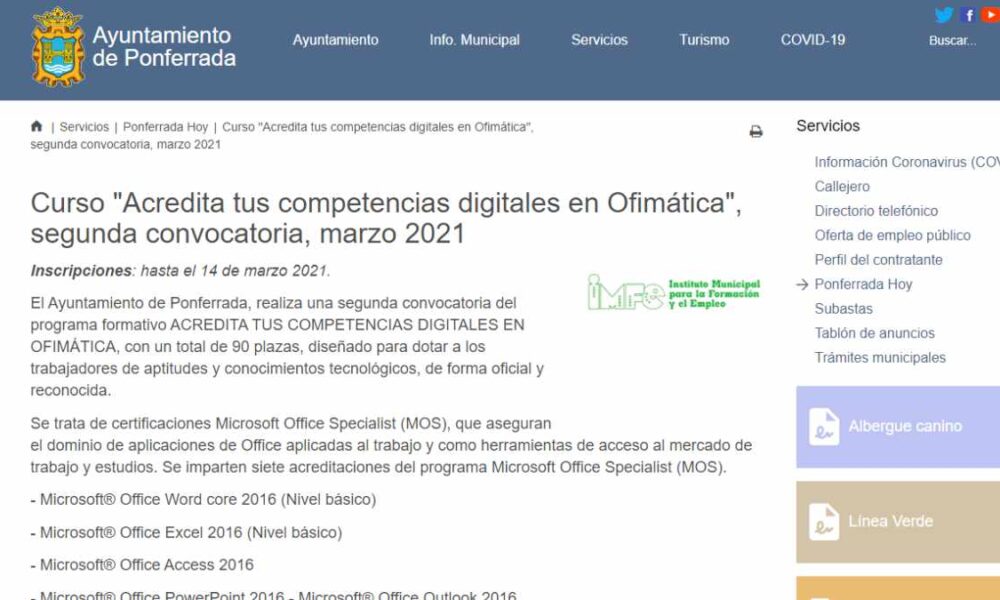Open the IMFE institute logo image
This screenshot has width=1000, height=600.
tap(673, 293)
